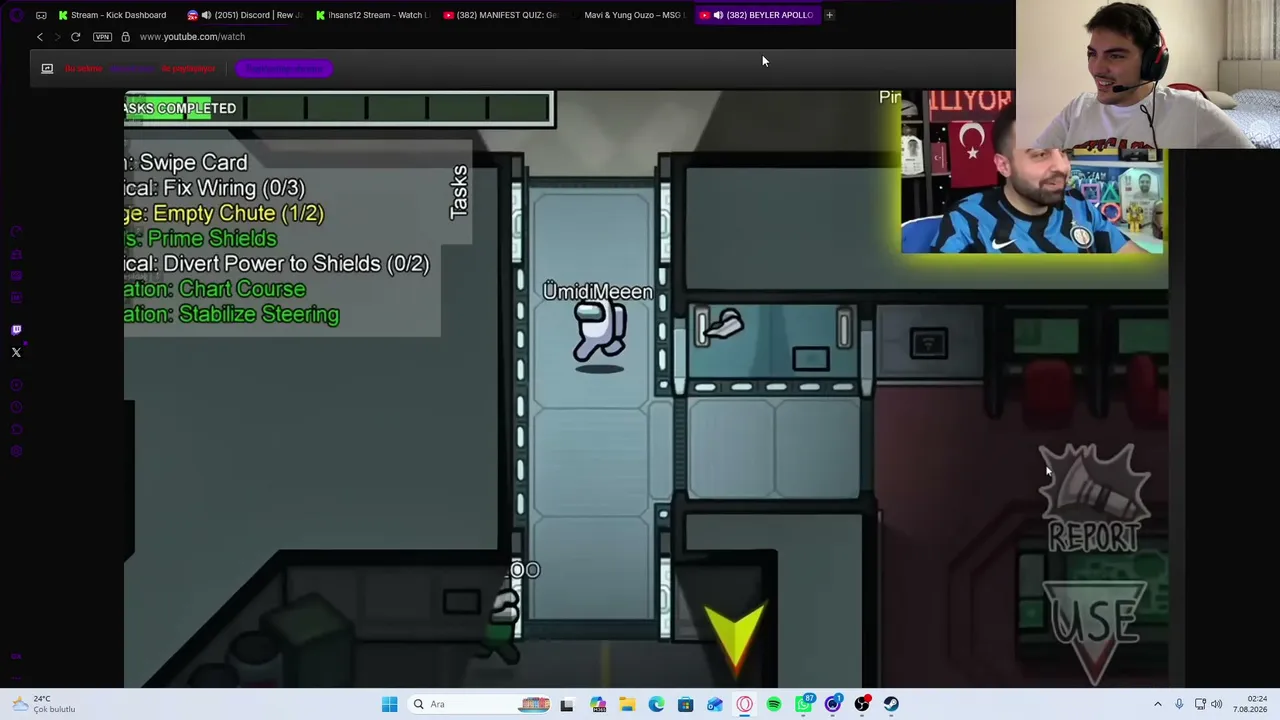1280x720 pixels.
Task: Mute audio on the Discord tab speaker icon
Action: pos(206,15)
